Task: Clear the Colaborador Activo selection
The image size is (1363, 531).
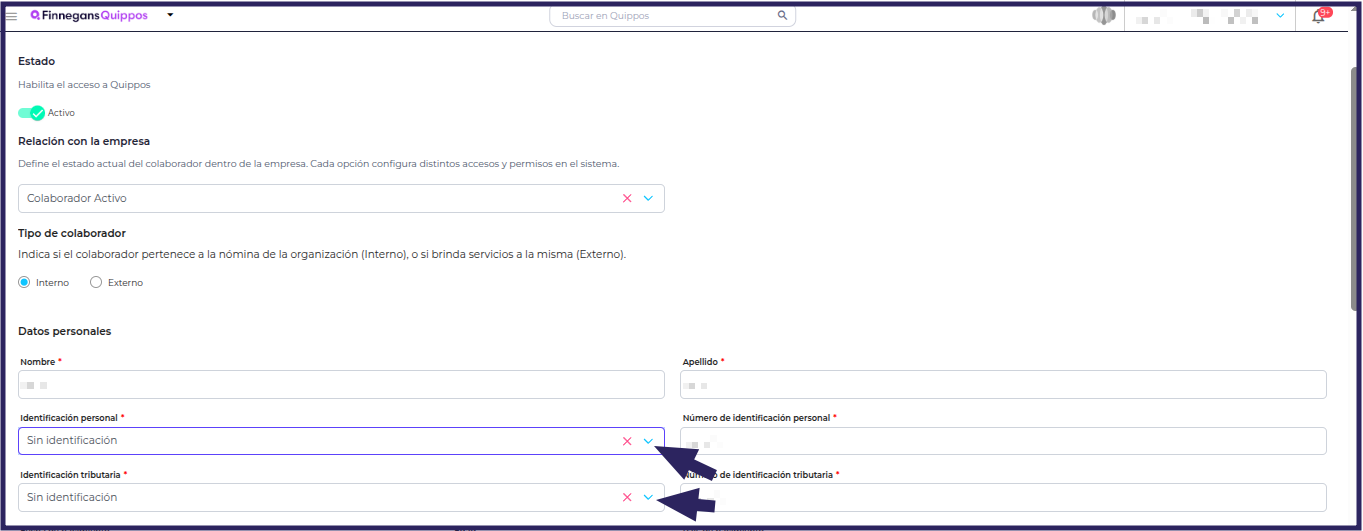Action: click(627, 198)
